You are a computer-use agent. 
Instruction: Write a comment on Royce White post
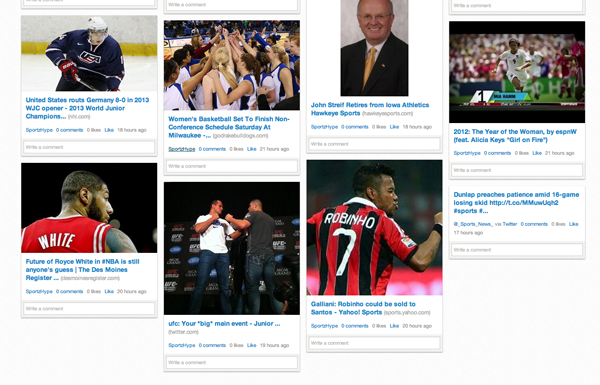89,308
